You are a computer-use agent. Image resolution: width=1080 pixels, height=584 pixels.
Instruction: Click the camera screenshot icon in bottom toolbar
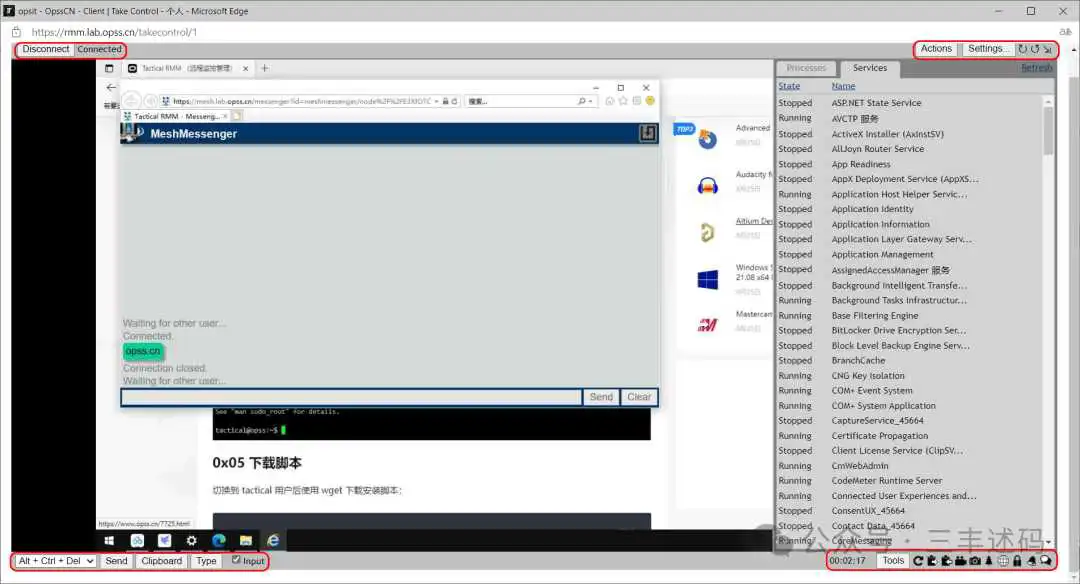(x=975, y=561)
